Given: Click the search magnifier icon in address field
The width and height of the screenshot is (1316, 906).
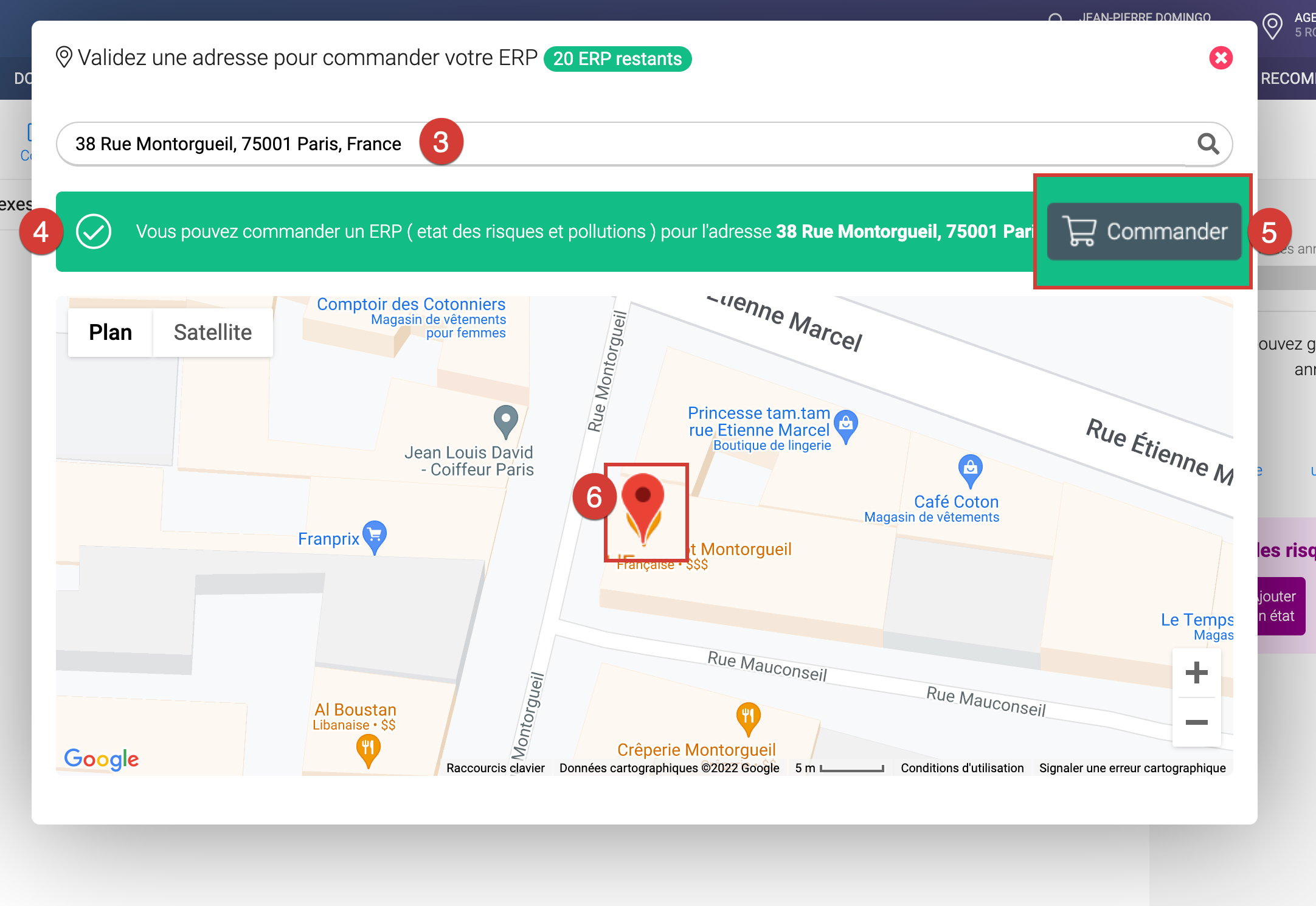Looking at the screenshot, I should (x=1208, y=144).
